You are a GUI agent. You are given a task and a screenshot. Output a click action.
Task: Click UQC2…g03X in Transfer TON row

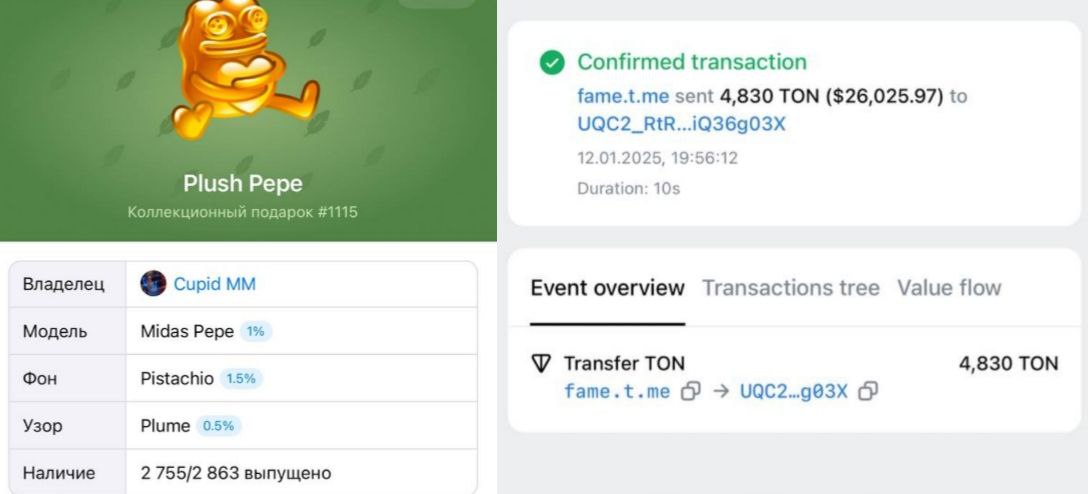793,391
